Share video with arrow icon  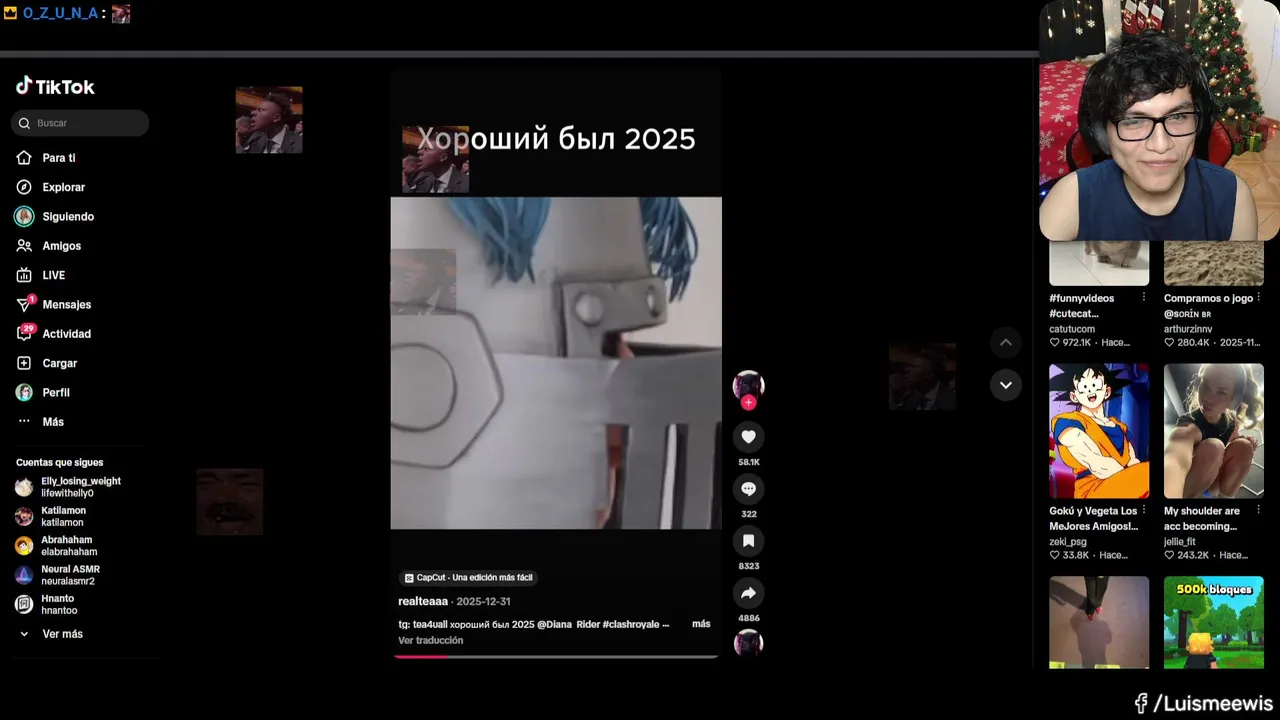point(748,593)
